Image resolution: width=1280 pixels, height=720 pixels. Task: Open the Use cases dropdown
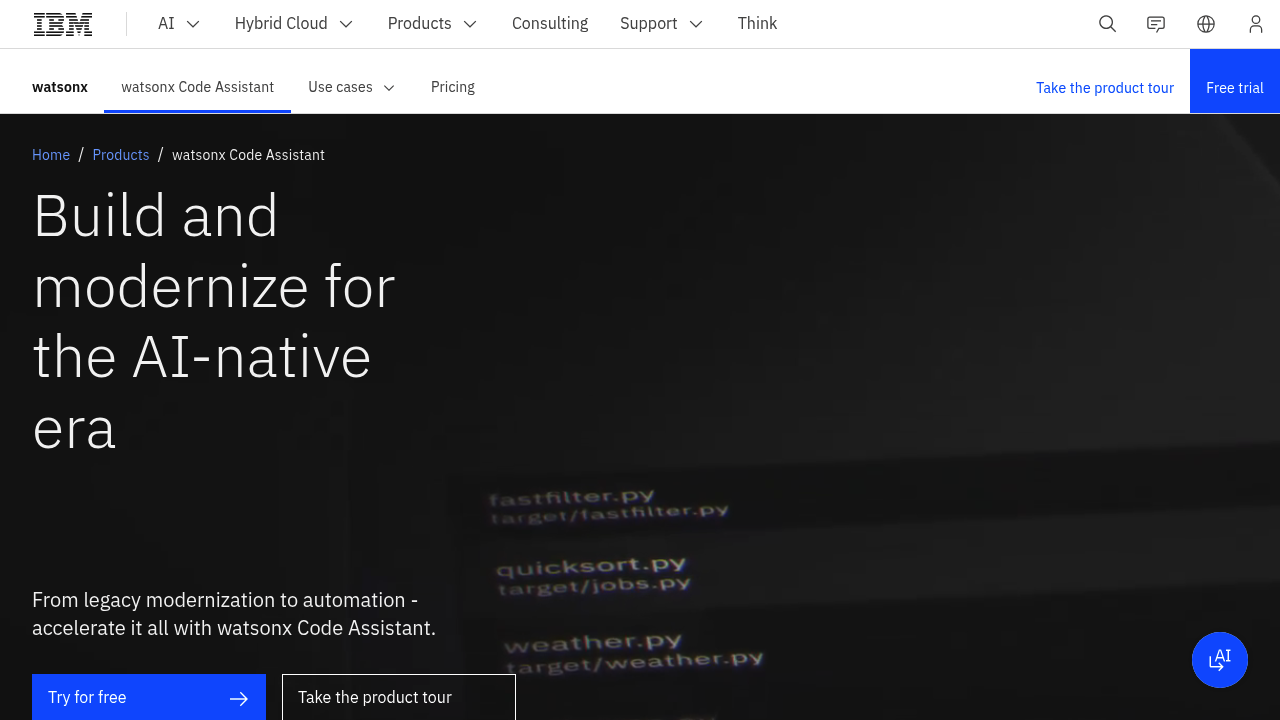351,87
